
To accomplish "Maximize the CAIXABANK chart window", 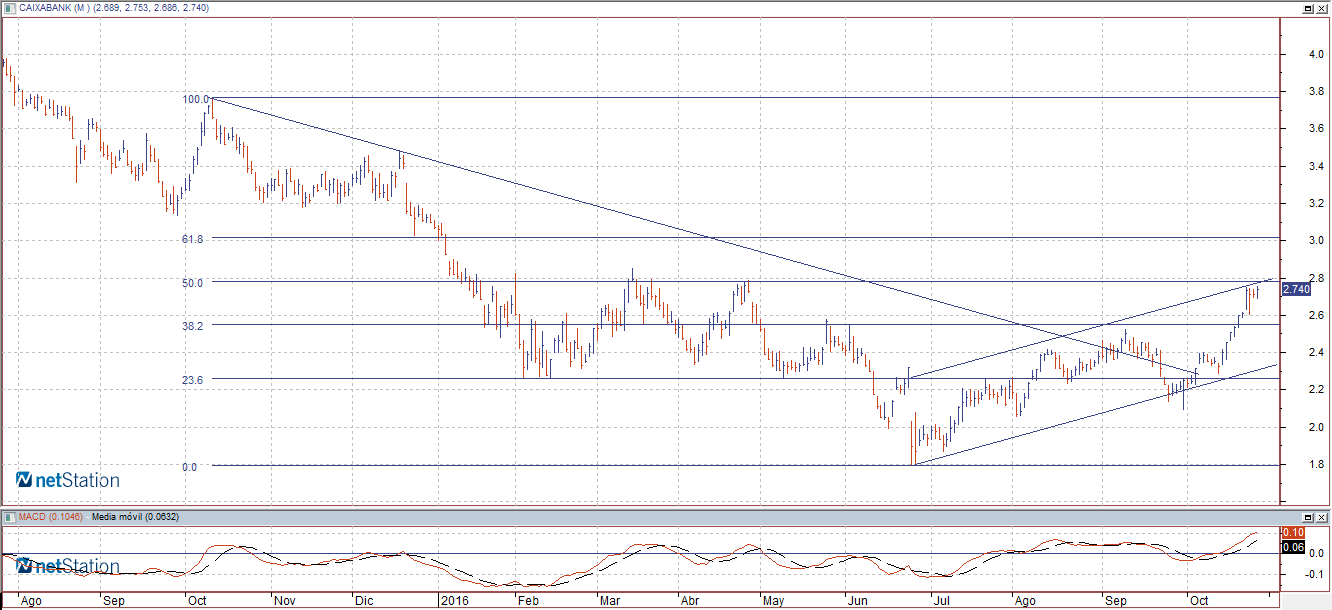I will [1307, 7].
